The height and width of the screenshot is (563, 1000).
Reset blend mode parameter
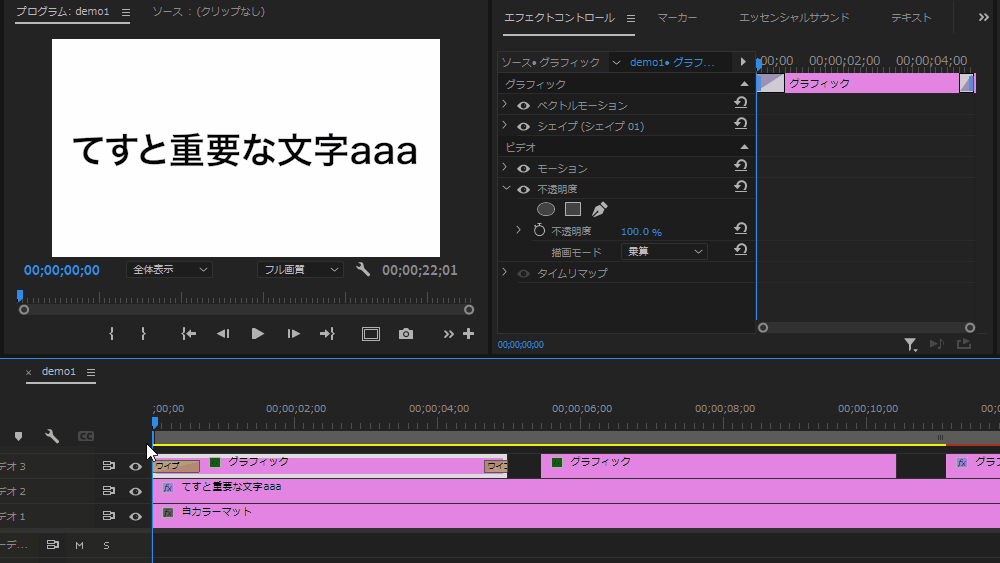(x=740, y=250)
